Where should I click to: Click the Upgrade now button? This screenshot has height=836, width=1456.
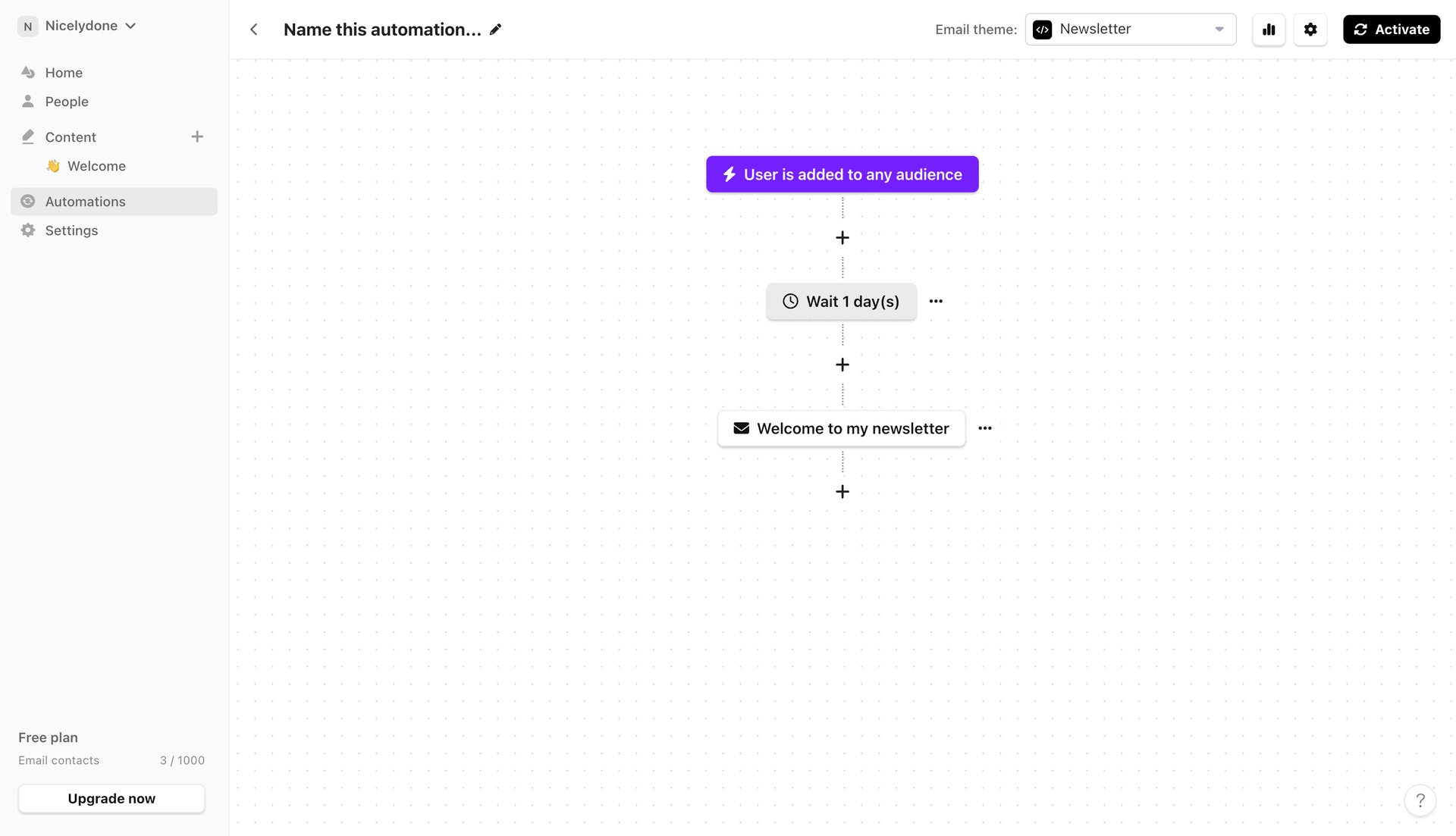coord(111,798)
